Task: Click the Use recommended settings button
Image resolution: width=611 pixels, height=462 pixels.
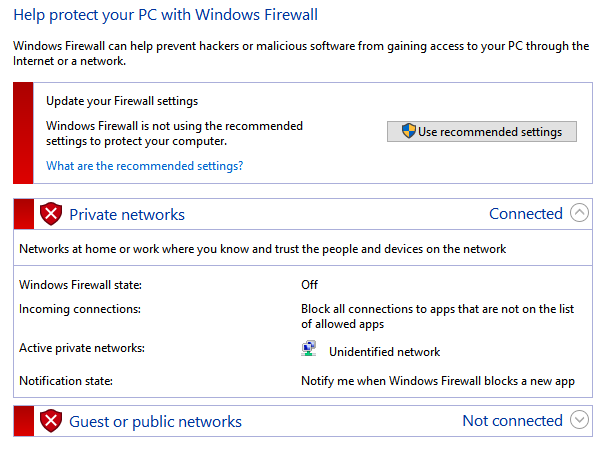Action: pyautogui.click(x=482, y=132)
